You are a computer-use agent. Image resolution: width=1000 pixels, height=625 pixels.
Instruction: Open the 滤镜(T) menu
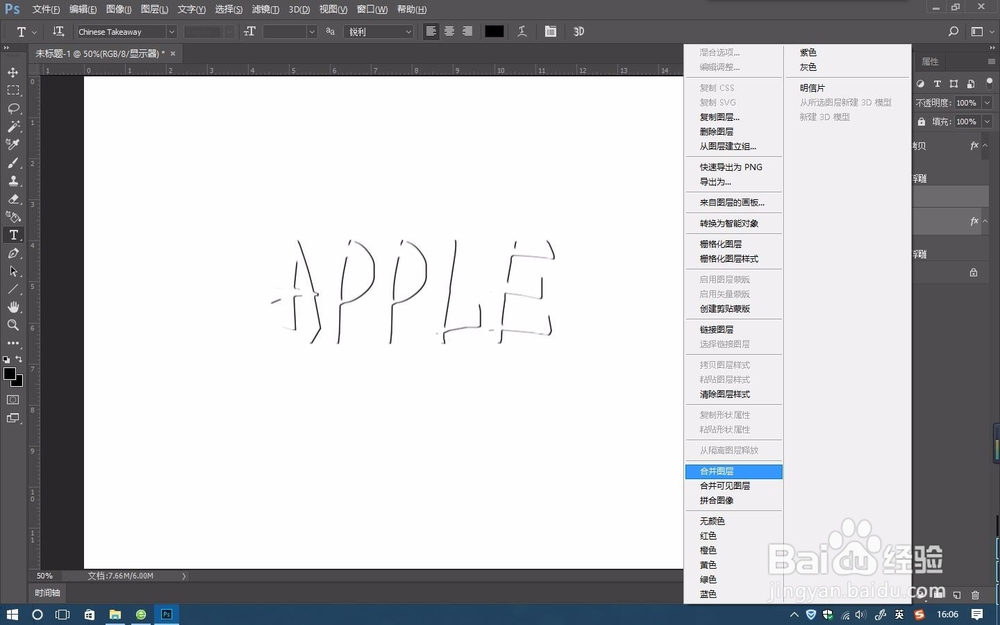pyautogui.click(x=265, y=10)
